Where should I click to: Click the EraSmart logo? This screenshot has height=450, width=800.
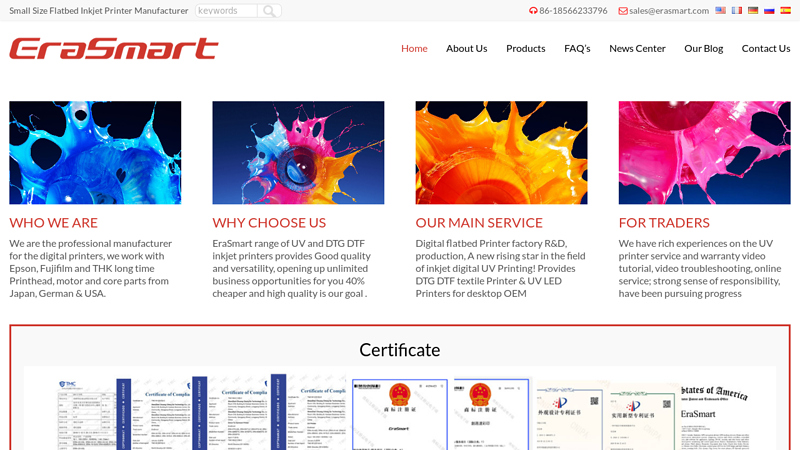(x=114, y=48)
